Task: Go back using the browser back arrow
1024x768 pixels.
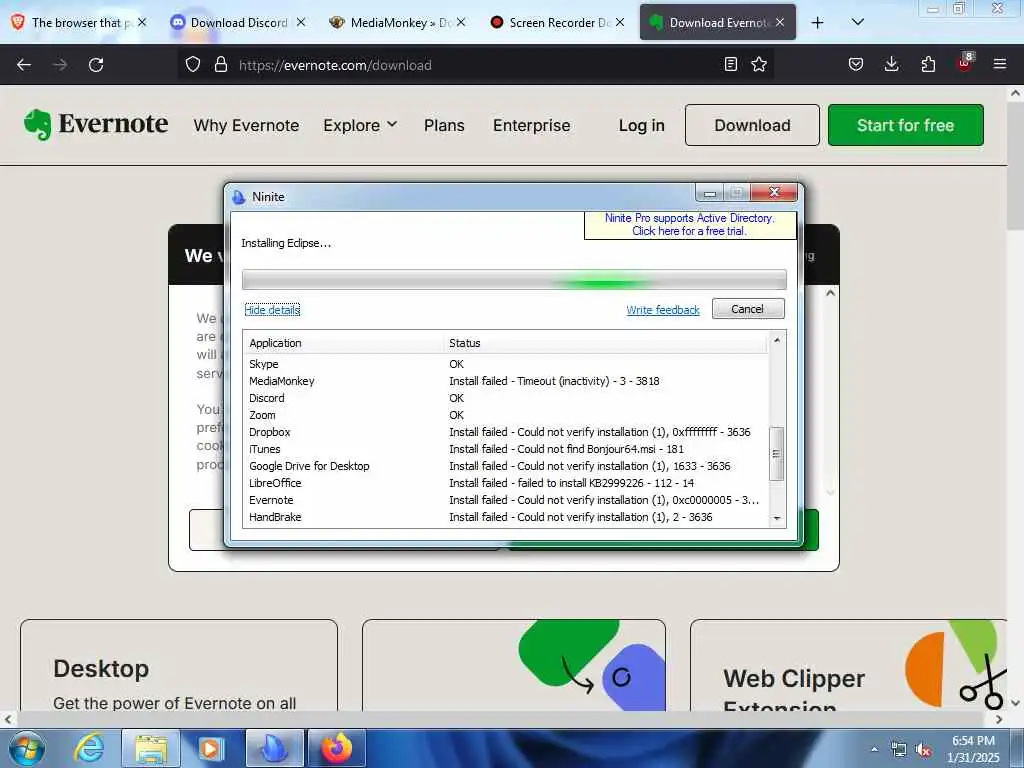Action: [x=24, y=65]
